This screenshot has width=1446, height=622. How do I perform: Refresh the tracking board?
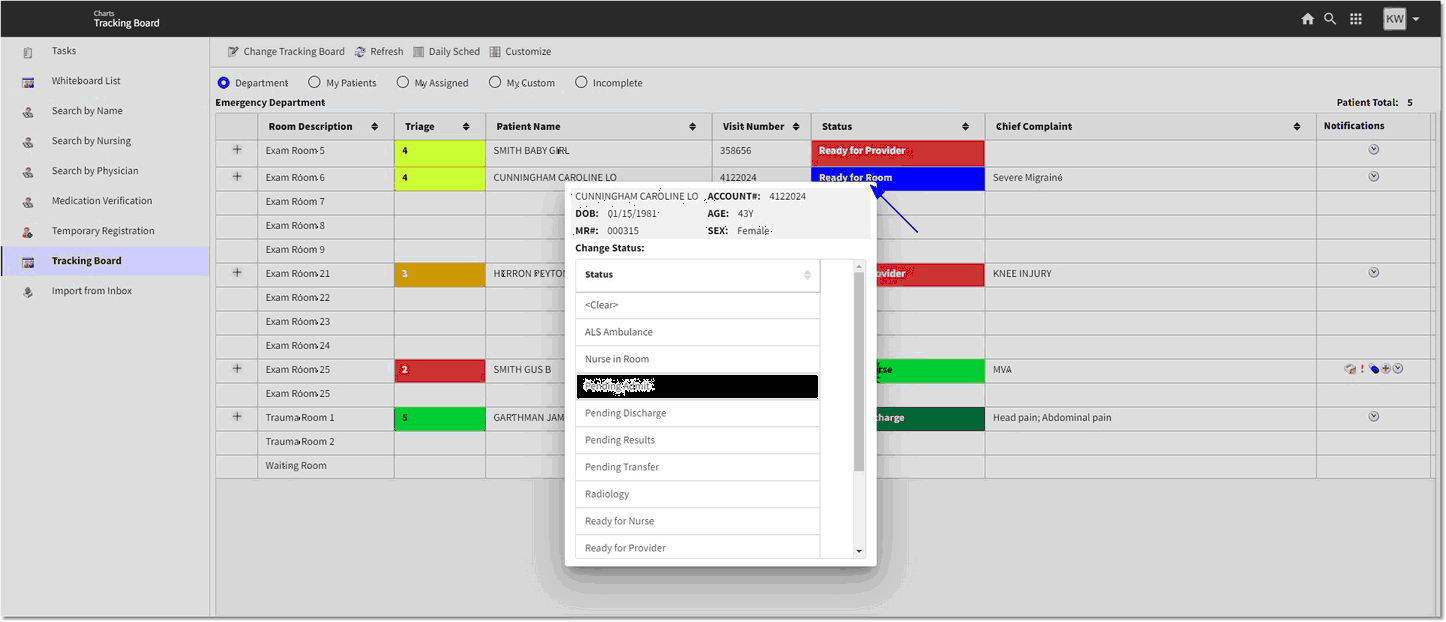[379, 51]
